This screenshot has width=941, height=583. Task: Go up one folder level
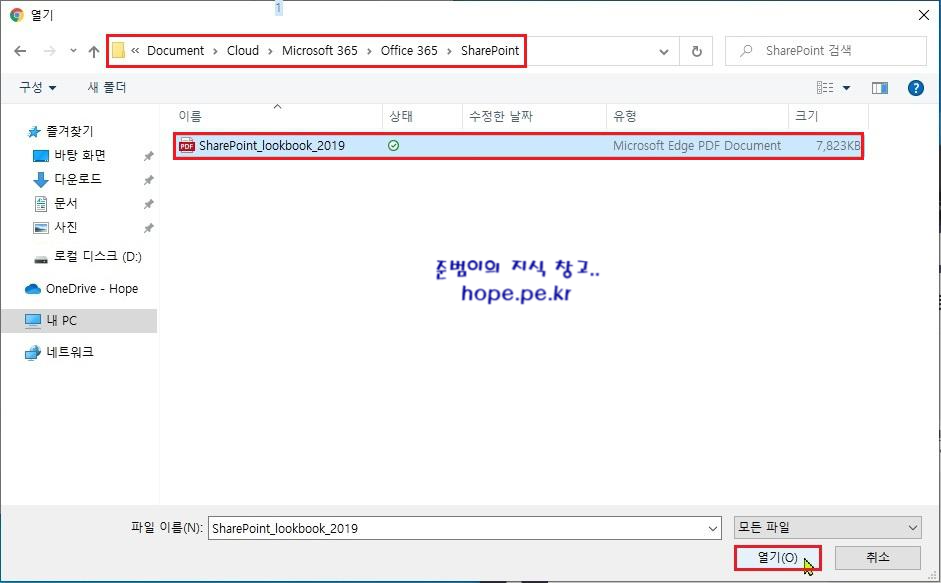[x=94, y=52]
